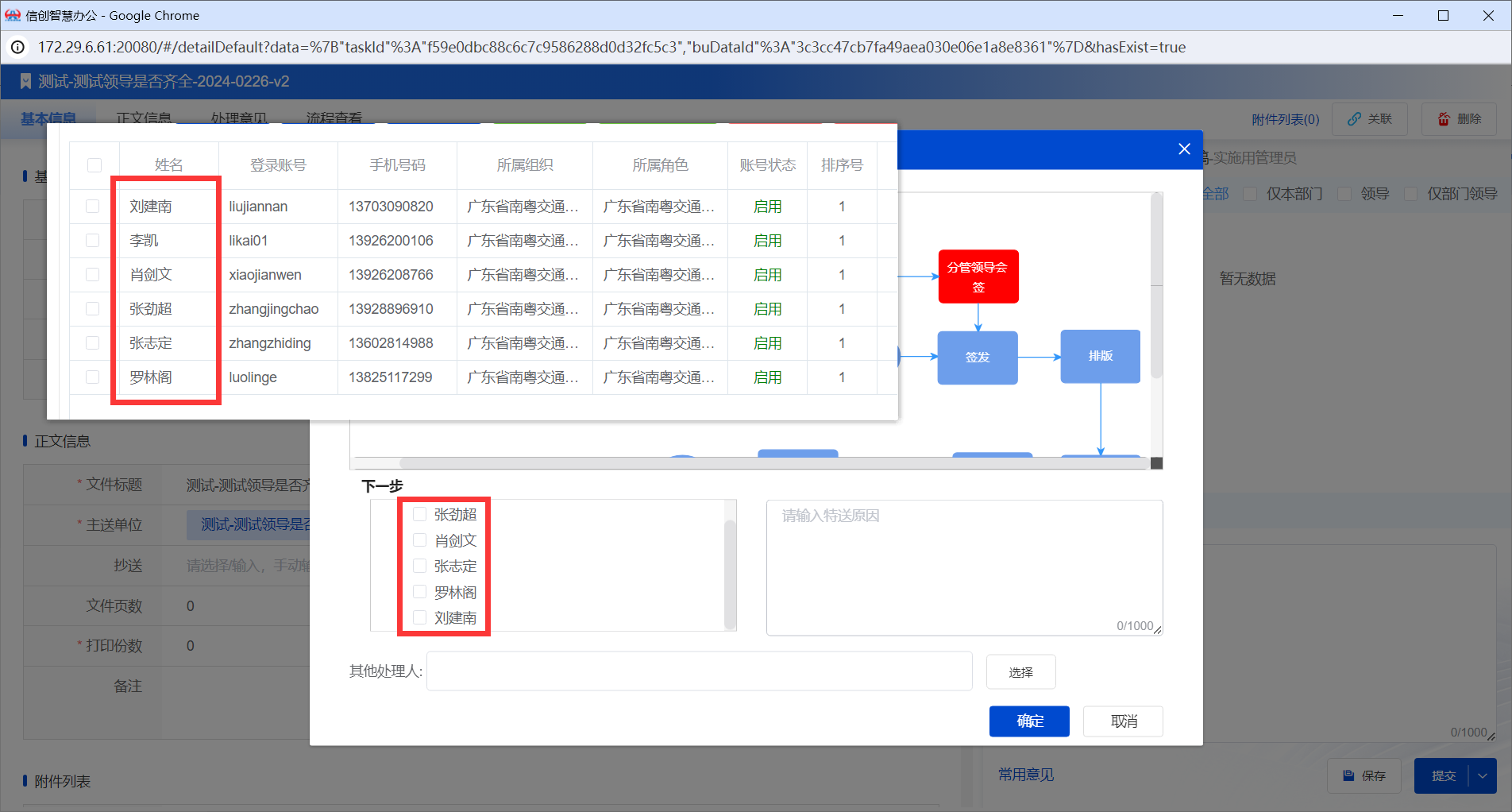
Task: Select the 签发 flow node
Action: [978, 358]
